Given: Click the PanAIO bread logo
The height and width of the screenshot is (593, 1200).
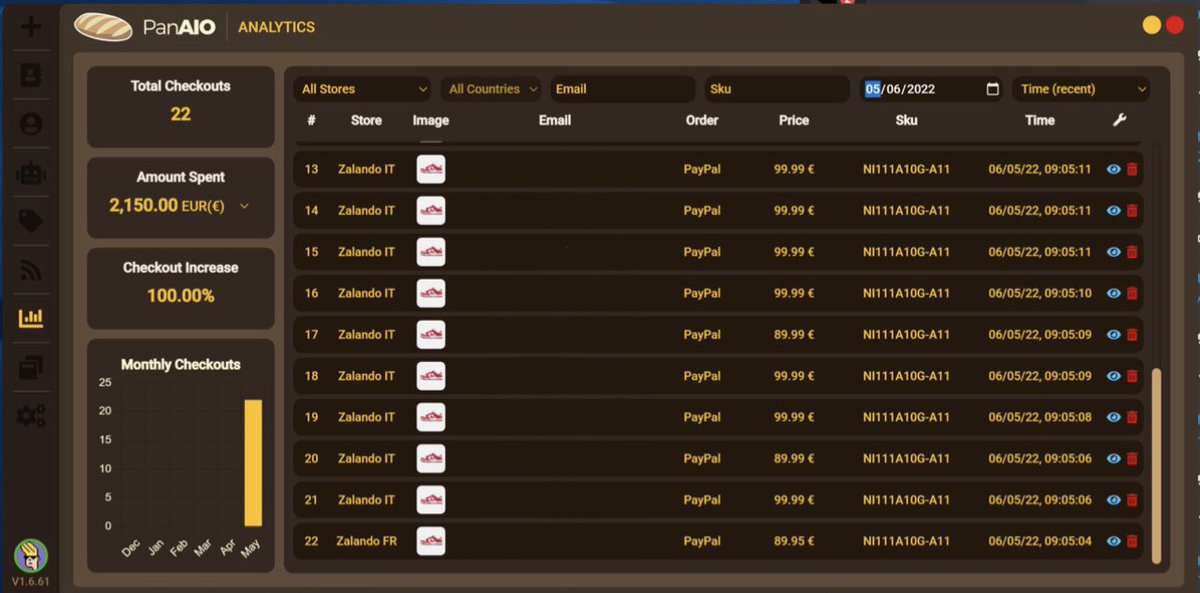Looking at the screenshot, I should tap(103, 27).
